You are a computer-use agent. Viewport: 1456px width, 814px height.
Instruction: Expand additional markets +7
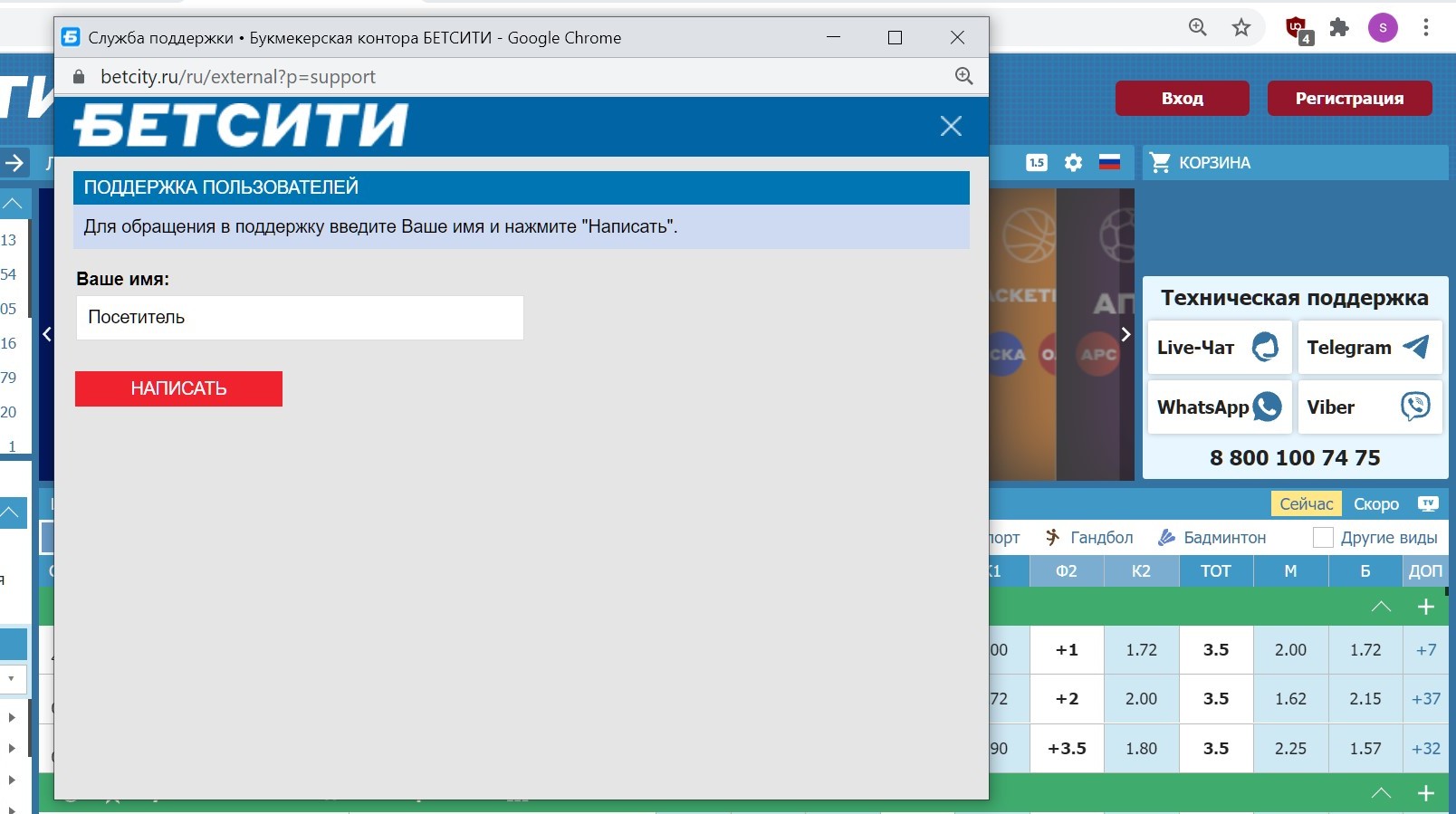1426,650
